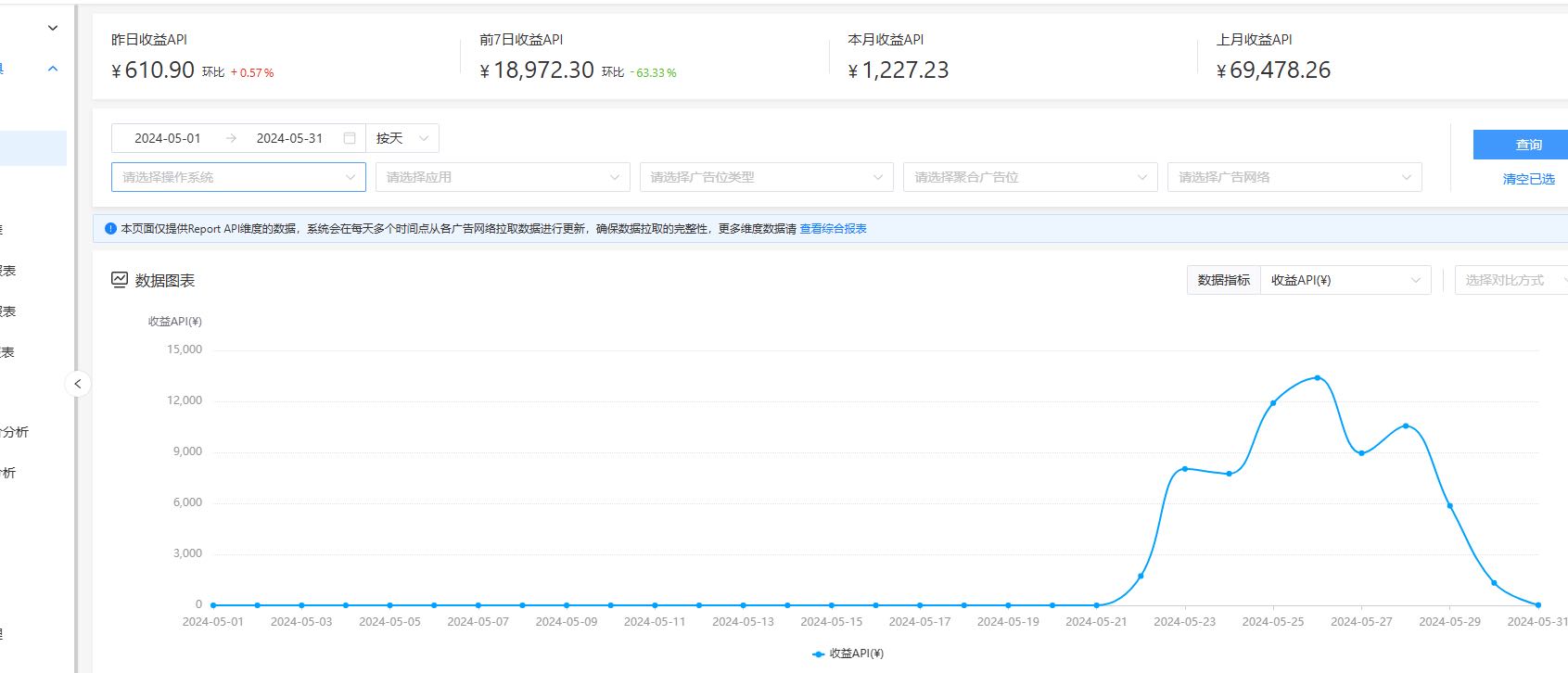Click the 数据图表 section title
This screenshot has height=673, width=1568.
click(165, 280)
